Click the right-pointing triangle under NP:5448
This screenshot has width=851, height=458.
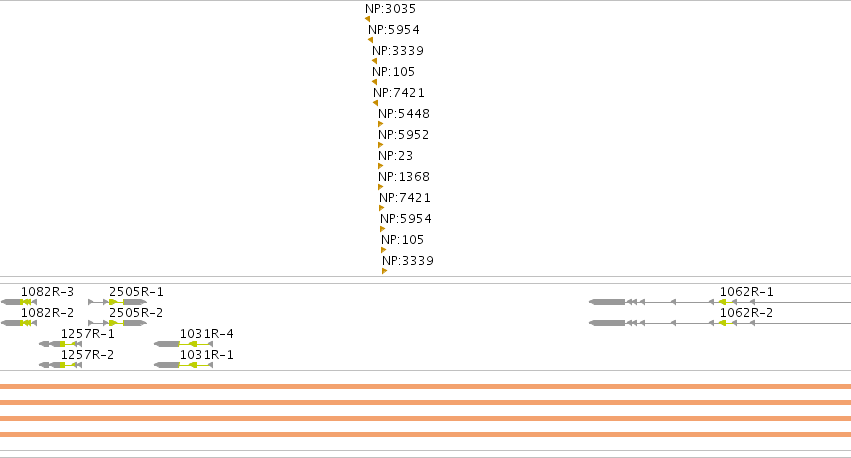tap(380, 124)
